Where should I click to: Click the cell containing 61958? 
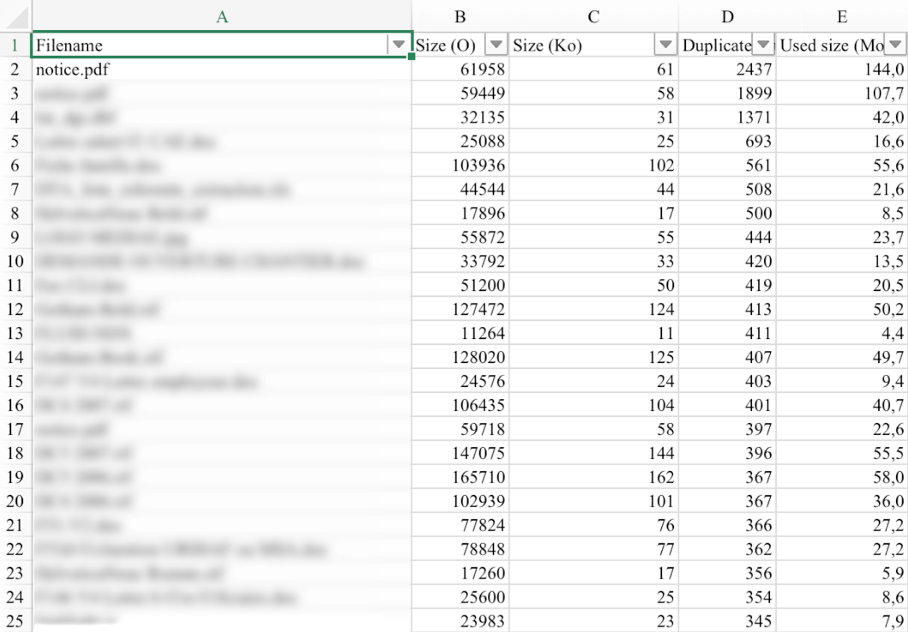click(x=460, y=70)
